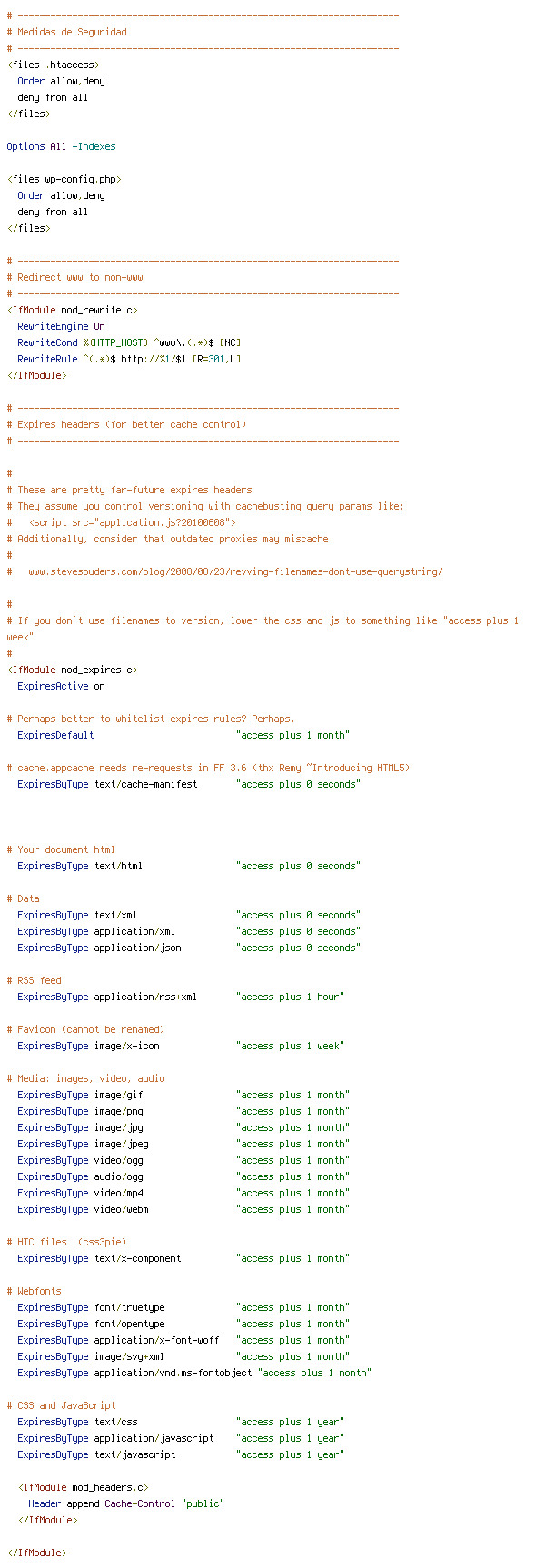Click the 'ExpiresActive on' directive
The image size is (545, 1568).
61,686
